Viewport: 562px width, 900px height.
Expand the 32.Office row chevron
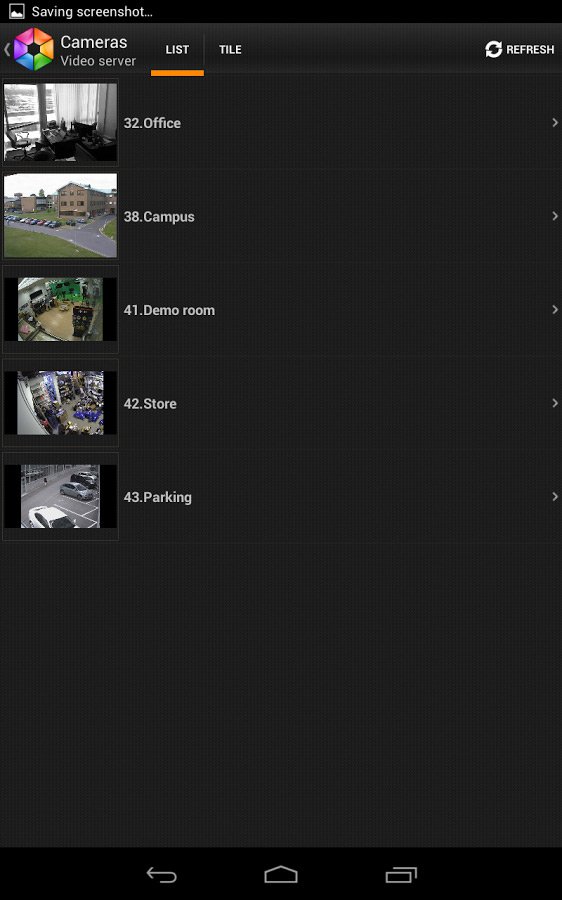click(x=555, y=122)
